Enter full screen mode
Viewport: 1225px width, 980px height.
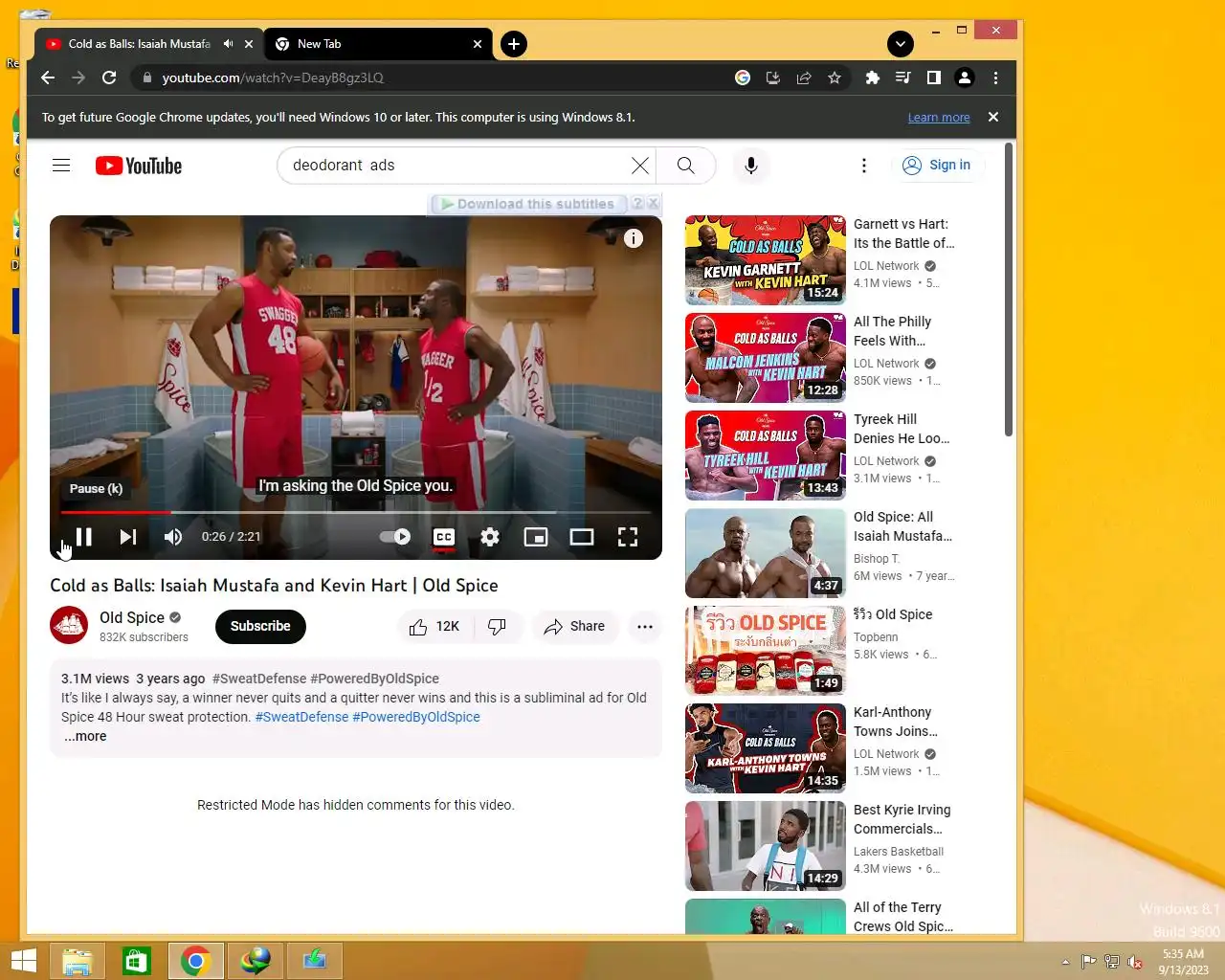click(x=628, y=537)
